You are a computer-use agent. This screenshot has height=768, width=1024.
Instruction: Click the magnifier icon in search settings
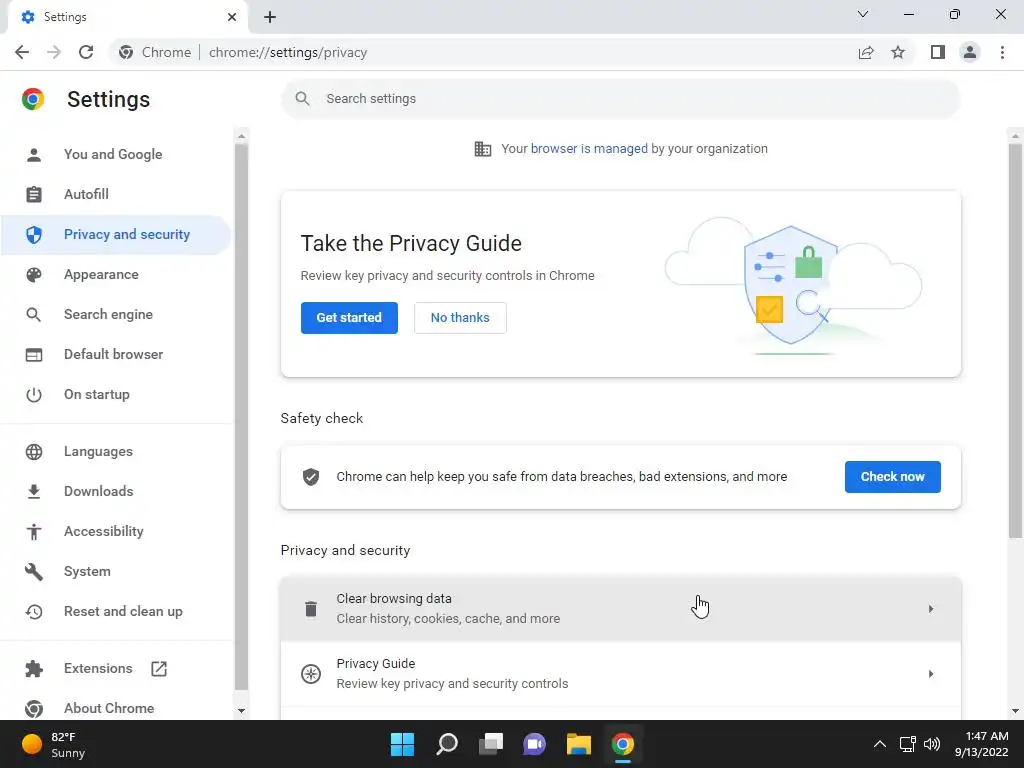click(x=302, y=99)
